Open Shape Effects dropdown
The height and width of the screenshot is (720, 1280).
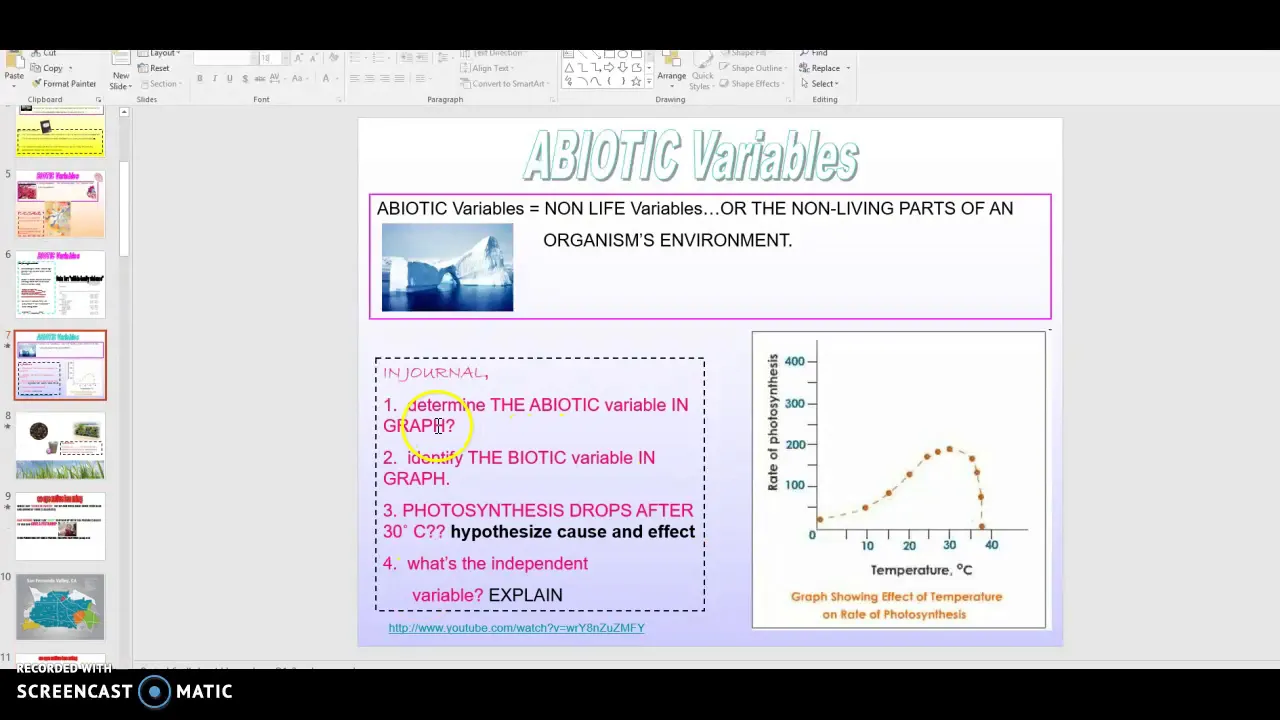click(754, 84)
